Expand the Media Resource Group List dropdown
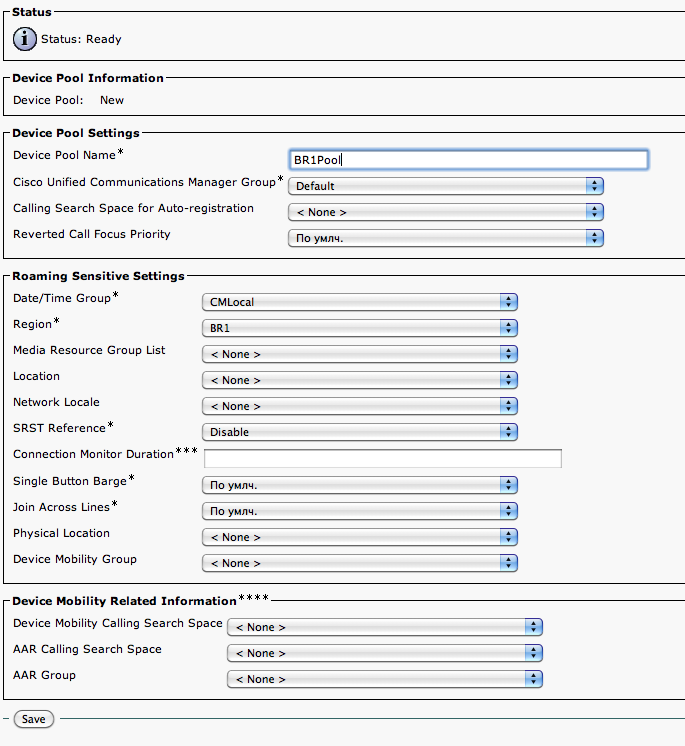685x746 pixels. click(360, 354)
